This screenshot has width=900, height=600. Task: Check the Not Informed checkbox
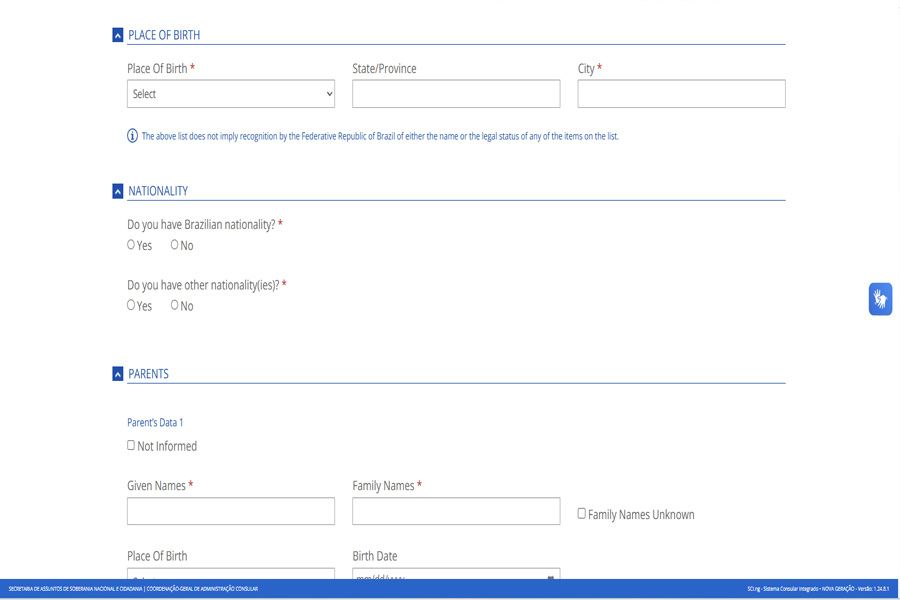point(131,445)
